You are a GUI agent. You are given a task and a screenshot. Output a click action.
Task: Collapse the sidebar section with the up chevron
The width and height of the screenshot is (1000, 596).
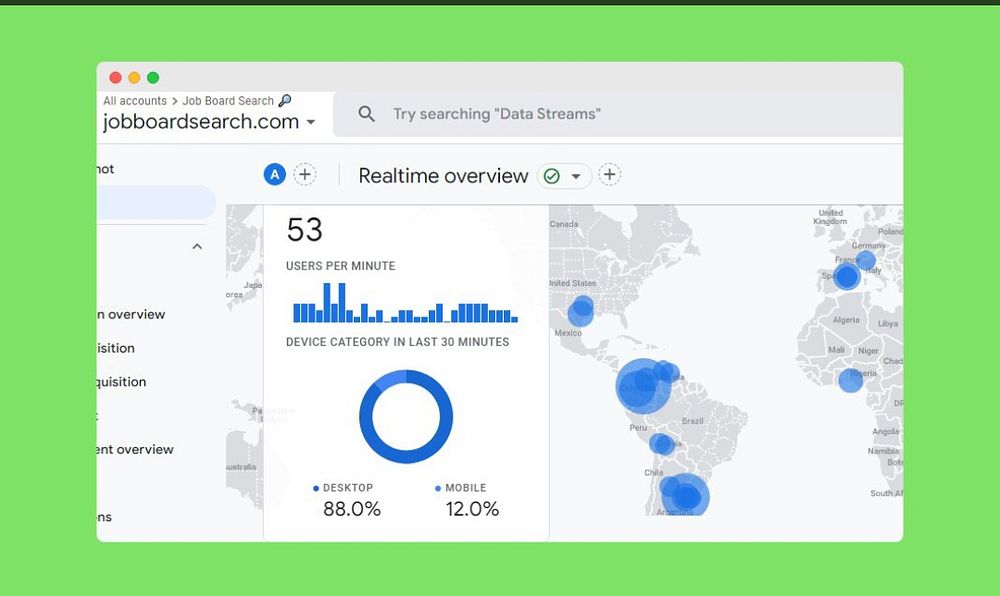[x=198, y=247]
